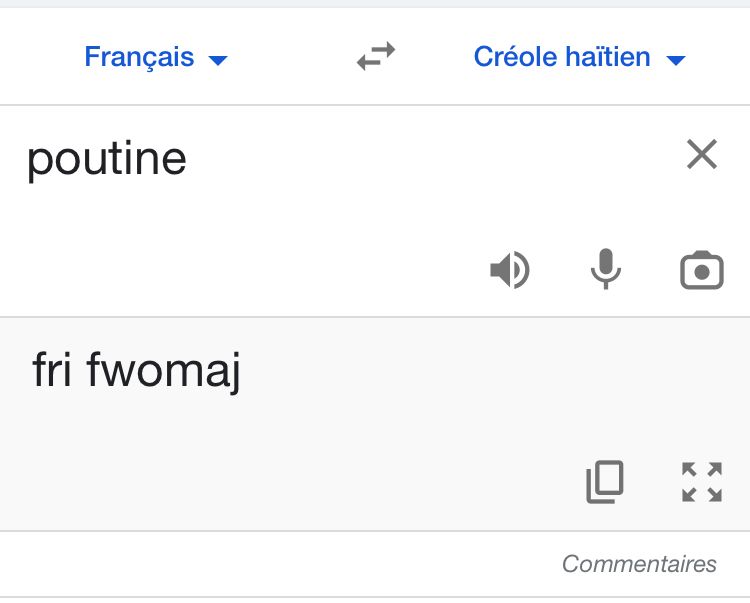
Task: Expand the translation to full screen
Action: click(x=701, y=481)
